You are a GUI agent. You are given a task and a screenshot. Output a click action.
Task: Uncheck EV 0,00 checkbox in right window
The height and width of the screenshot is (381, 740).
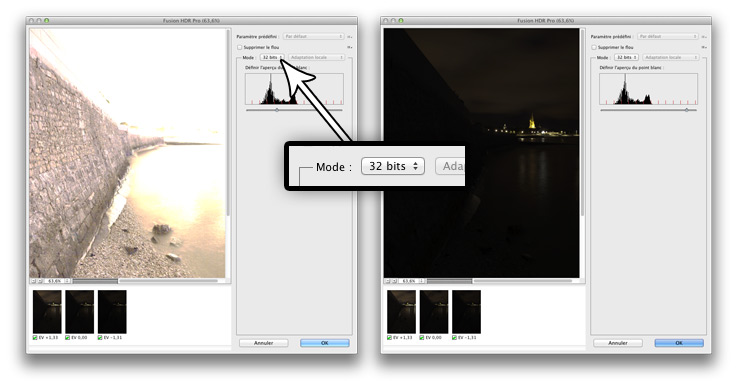(x=422, y=338)
